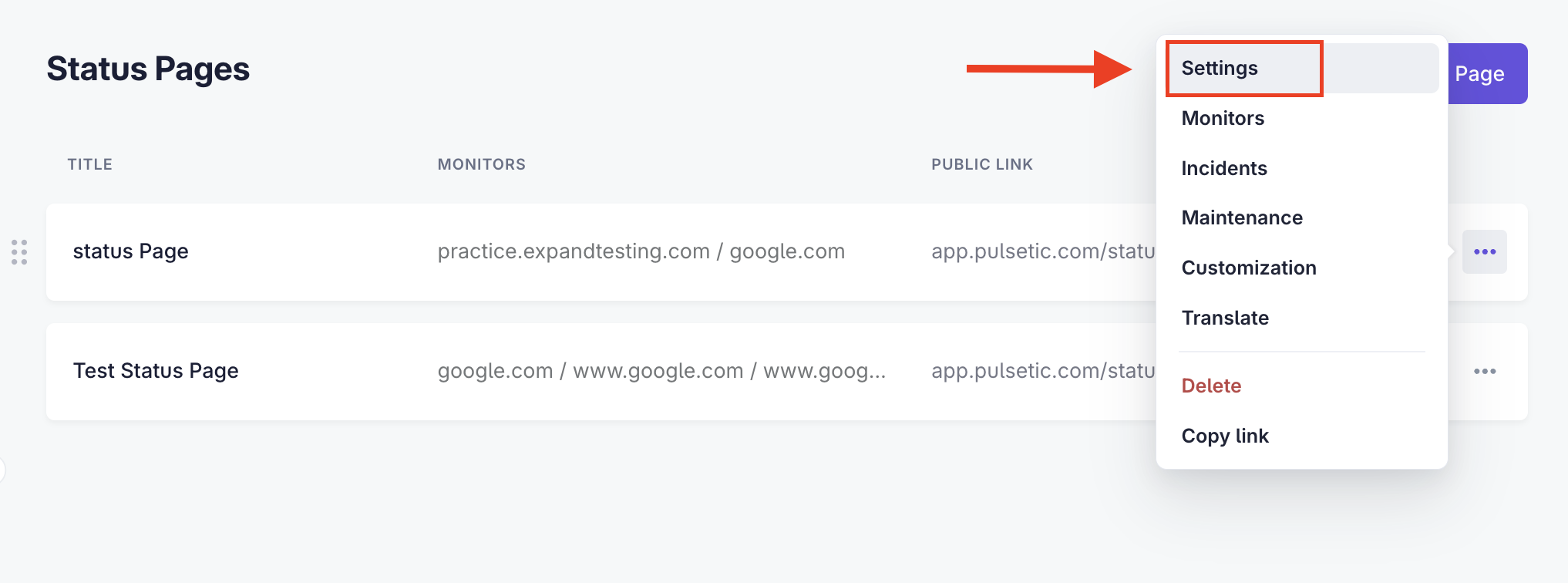Click the drag handle beside status Page

(19, 252)
